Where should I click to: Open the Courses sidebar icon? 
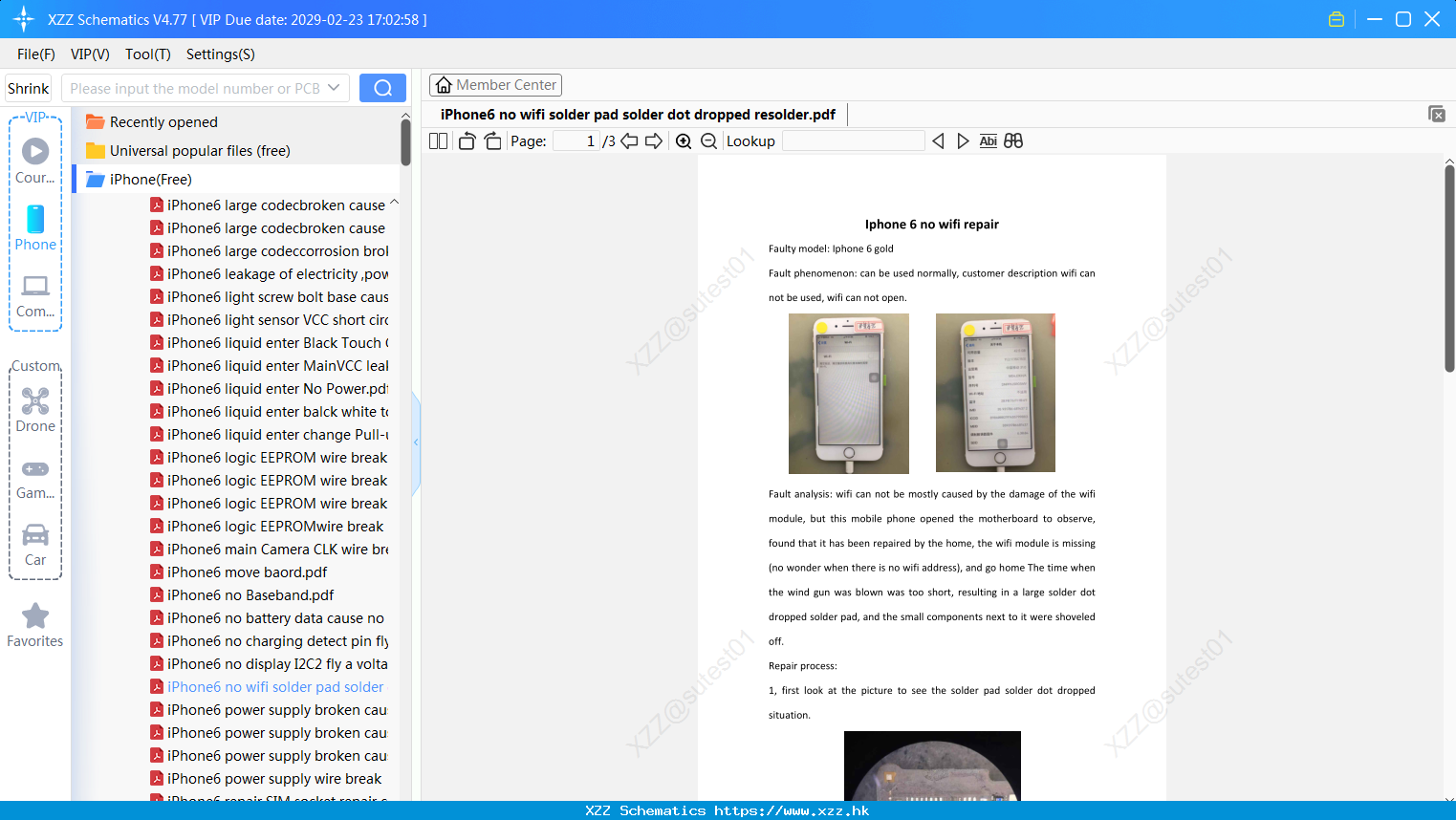click(35, 162)
